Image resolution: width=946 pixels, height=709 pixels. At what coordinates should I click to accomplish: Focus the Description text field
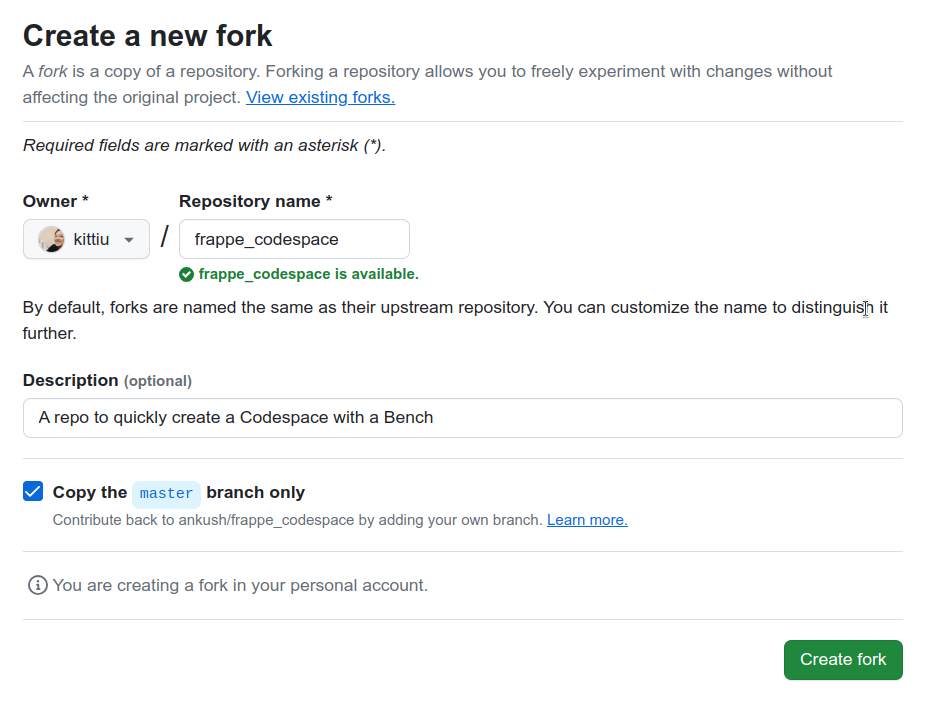click(463, 418)
